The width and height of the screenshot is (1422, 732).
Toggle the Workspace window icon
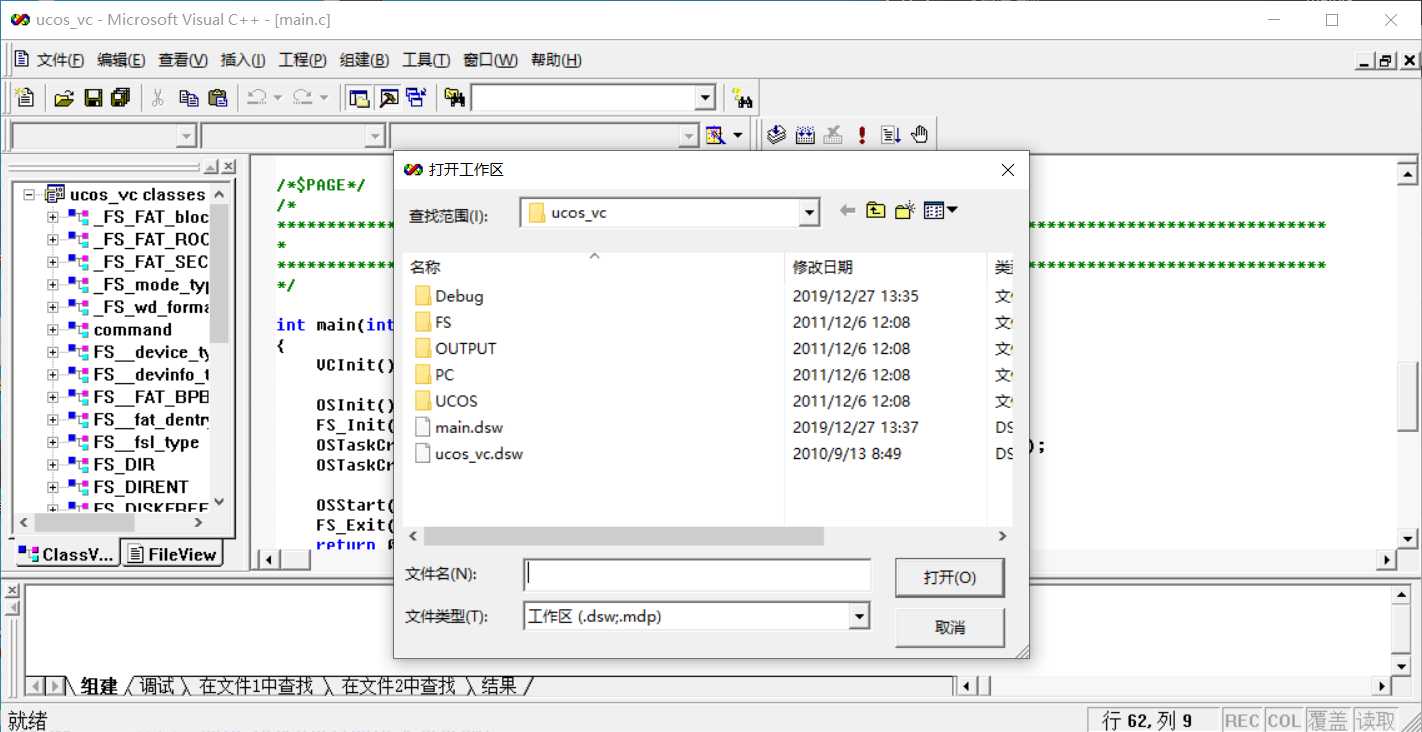coord(359,97)
